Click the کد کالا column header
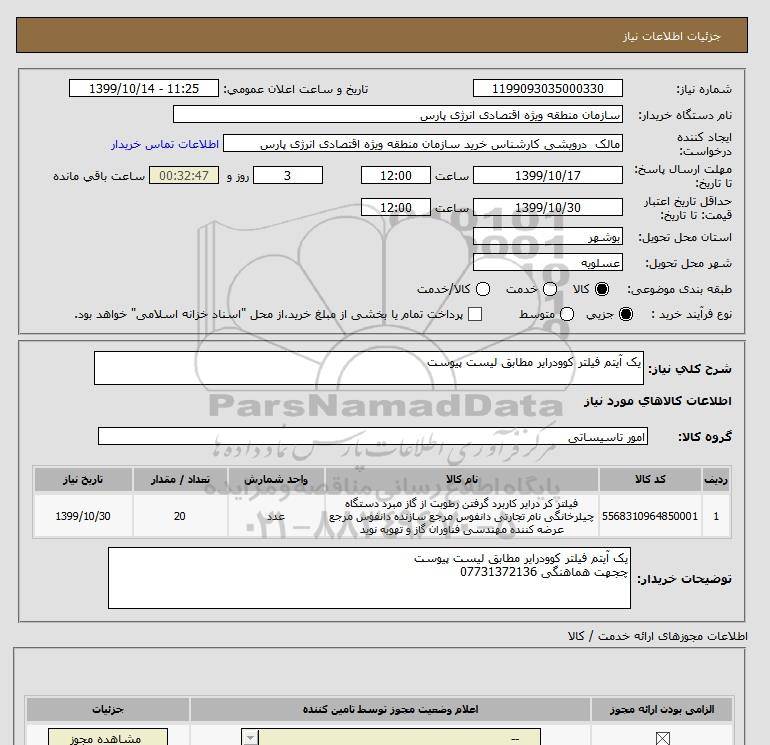 pyautogui.click(x=650, y=479)
